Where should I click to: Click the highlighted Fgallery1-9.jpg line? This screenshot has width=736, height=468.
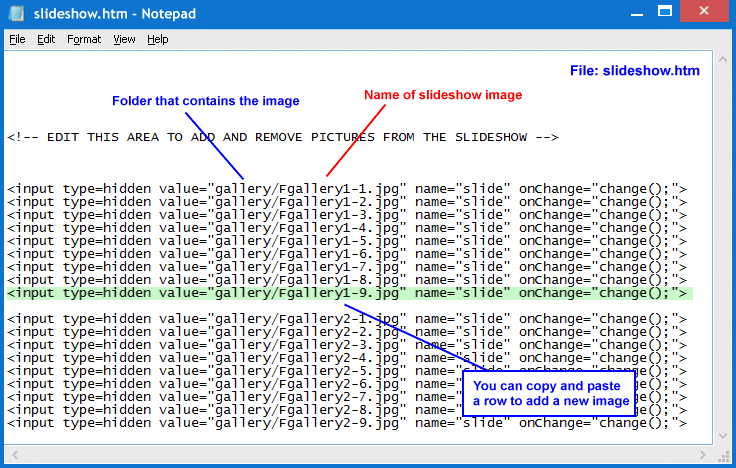350,293
